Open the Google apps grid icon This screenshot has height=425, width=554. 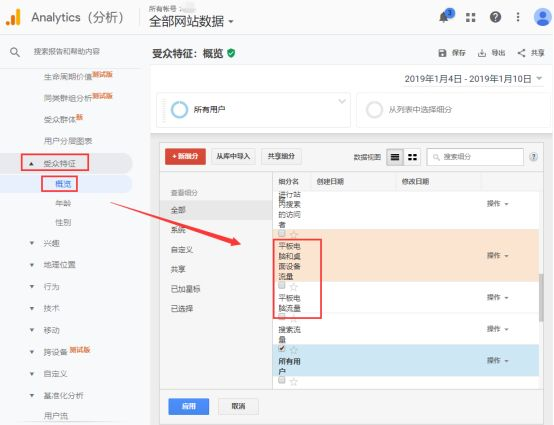470,17
